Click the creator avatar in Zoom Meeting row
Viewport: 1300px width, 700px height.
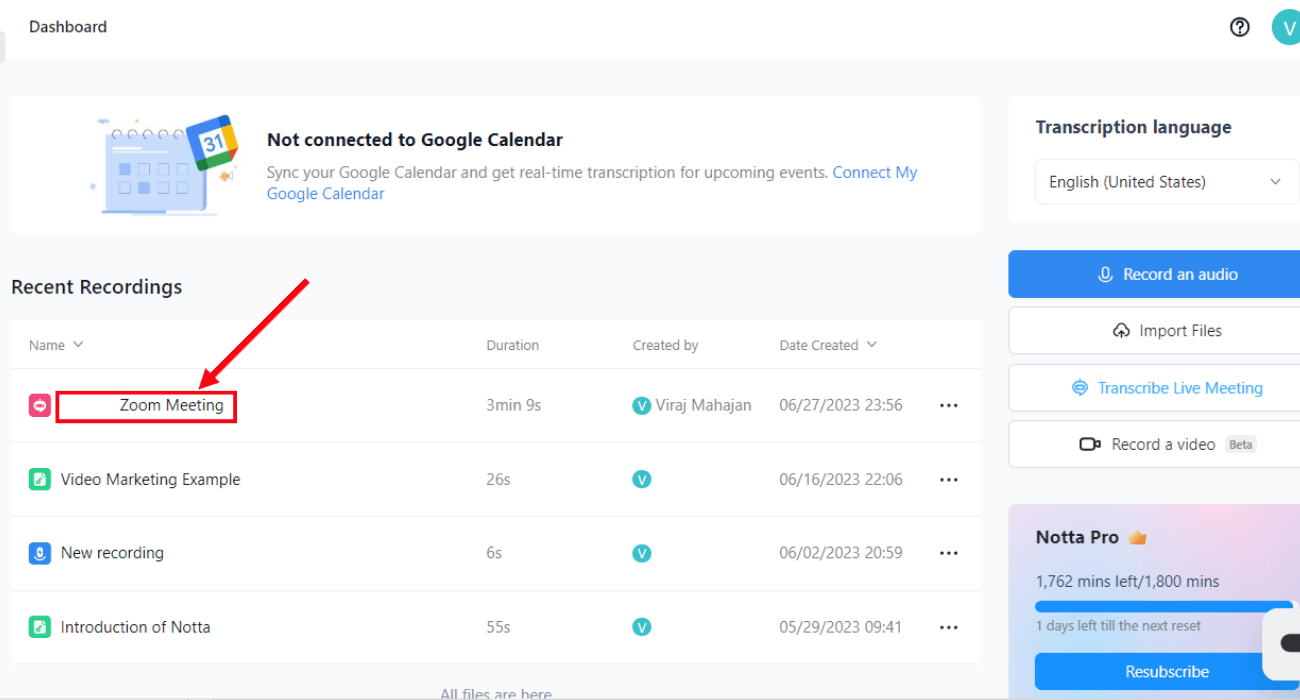(x=642, y=405)
